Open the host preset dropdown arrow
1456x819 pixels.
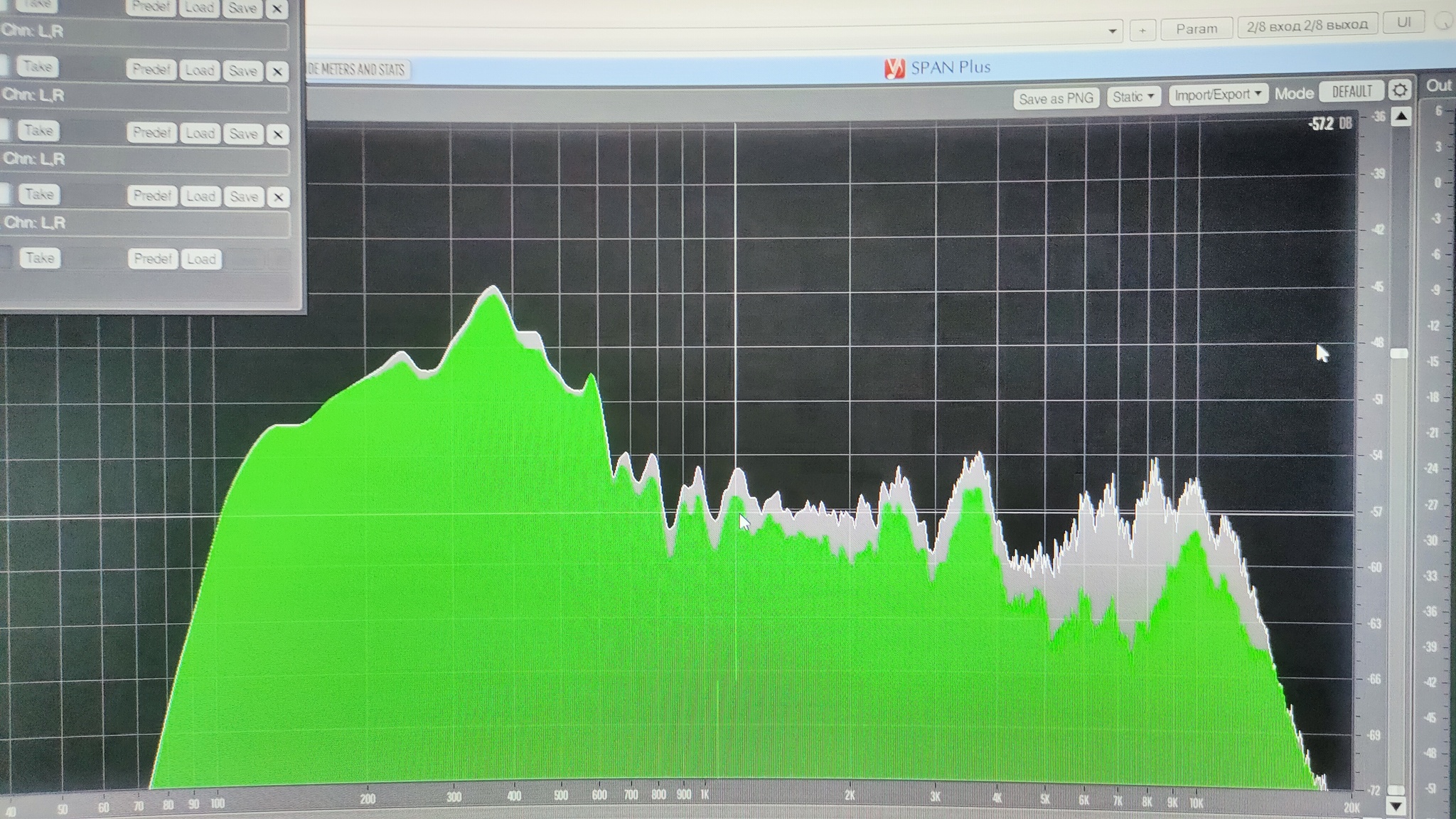pos(1112,31)
